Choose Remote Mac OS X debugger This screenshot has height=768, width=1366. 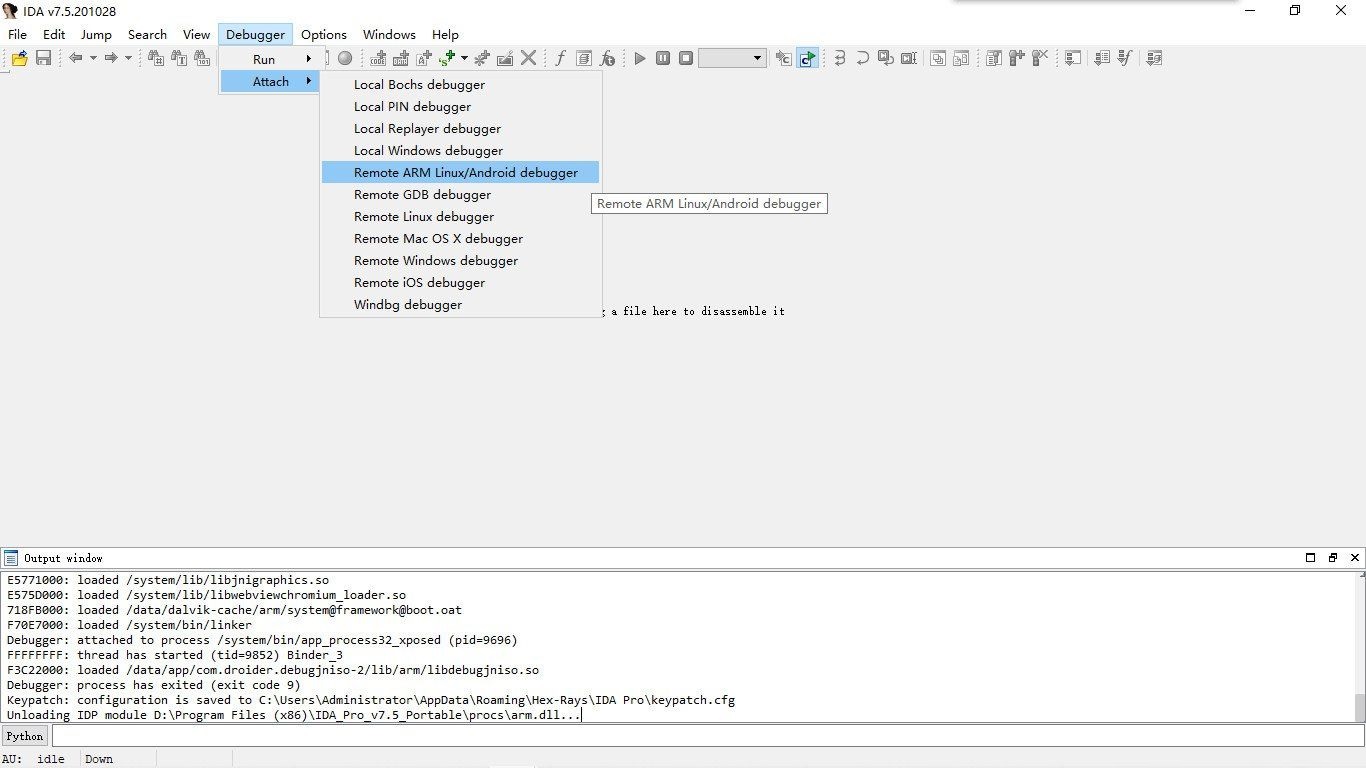coord(460,238)
